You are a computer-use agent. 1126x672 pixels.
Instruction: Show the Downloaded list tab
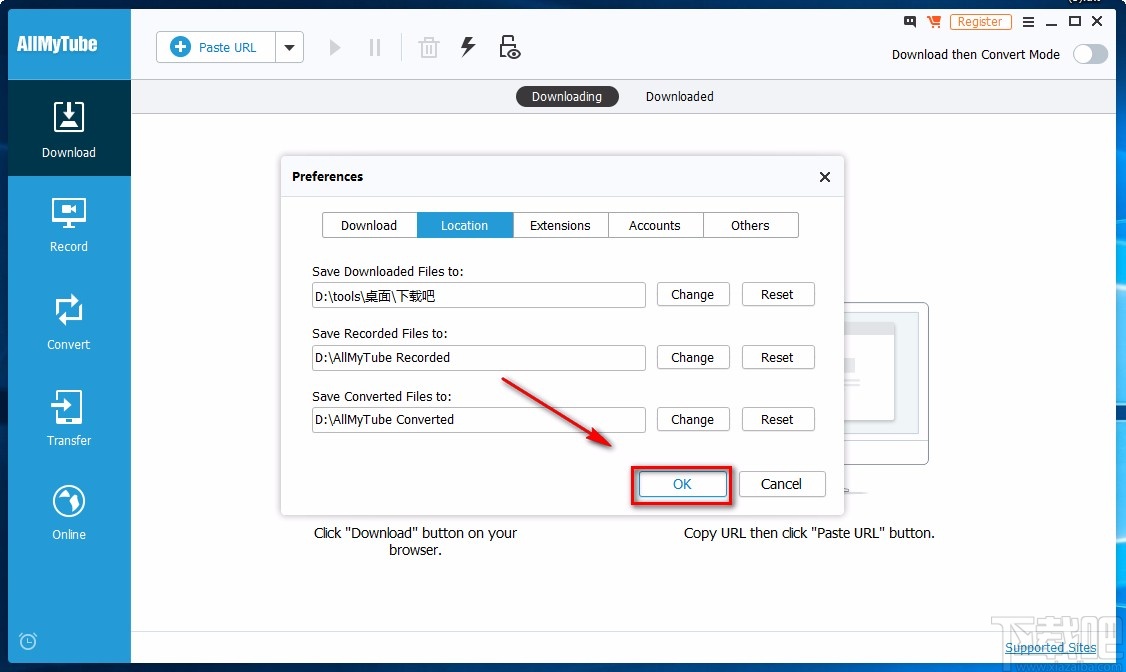pos(679,97)
